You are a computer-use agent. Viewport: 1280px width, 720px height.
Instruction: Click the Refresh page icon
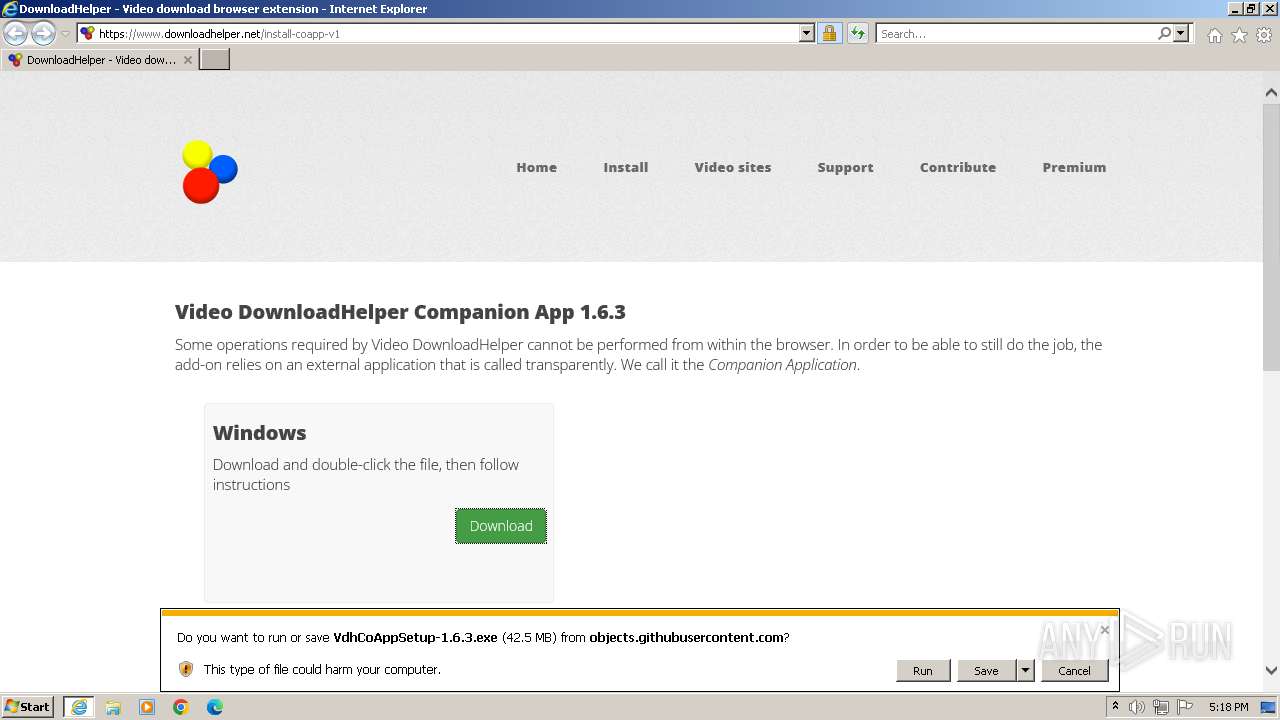click(x=857, y=33)
